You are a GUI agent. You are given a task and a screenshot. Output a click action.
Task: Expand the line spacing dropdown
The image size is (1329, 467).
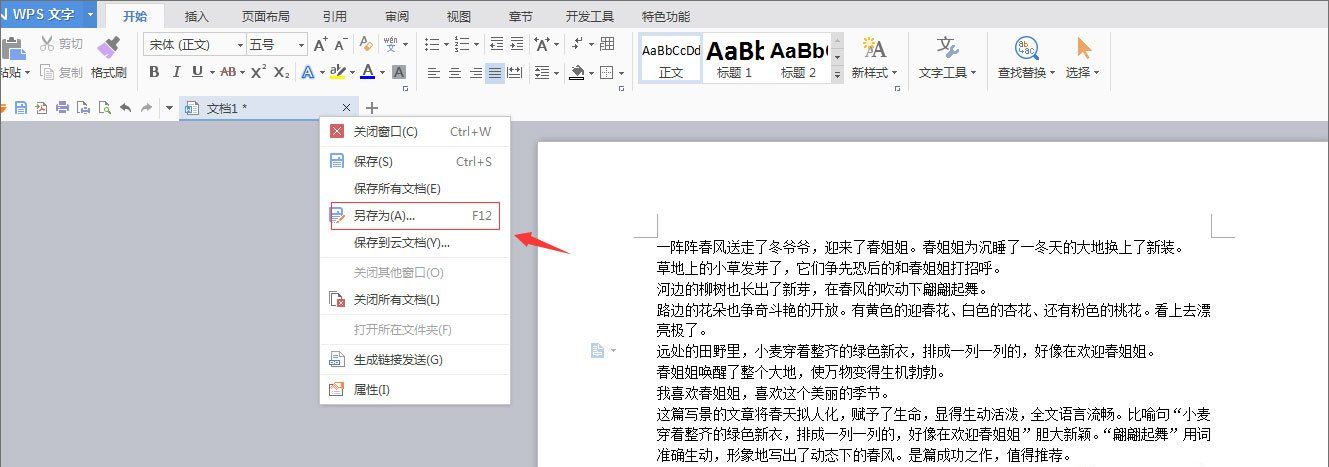coord(556,72)
